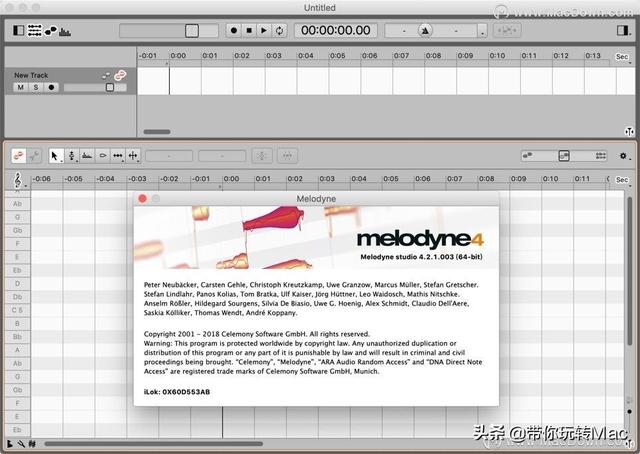Adjust the New Track volume fader
Viewport: 640px width, 454px height.
coord(95,87)
